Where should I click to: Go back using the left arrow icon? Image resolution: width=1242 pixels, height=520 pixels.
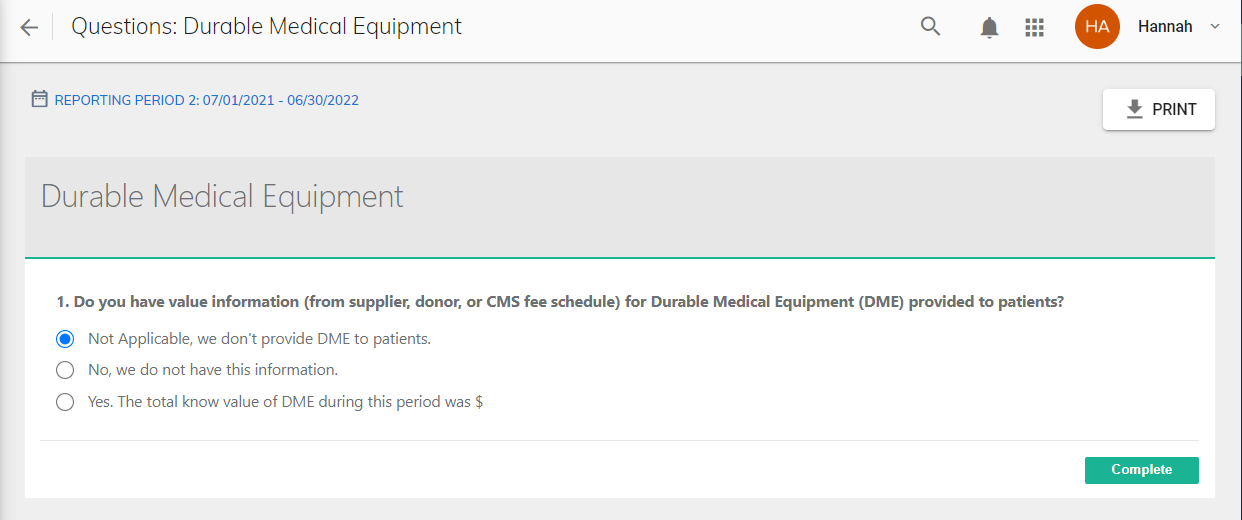pyautogui.click(x=29, y=27)
